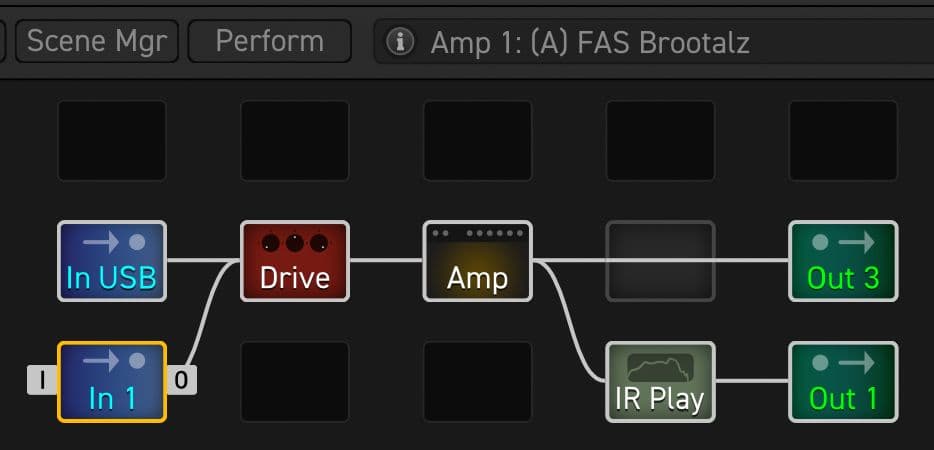The image size is (934, 450).
Task: Click the empty grid slot below Drive
Action: [295, 382]
